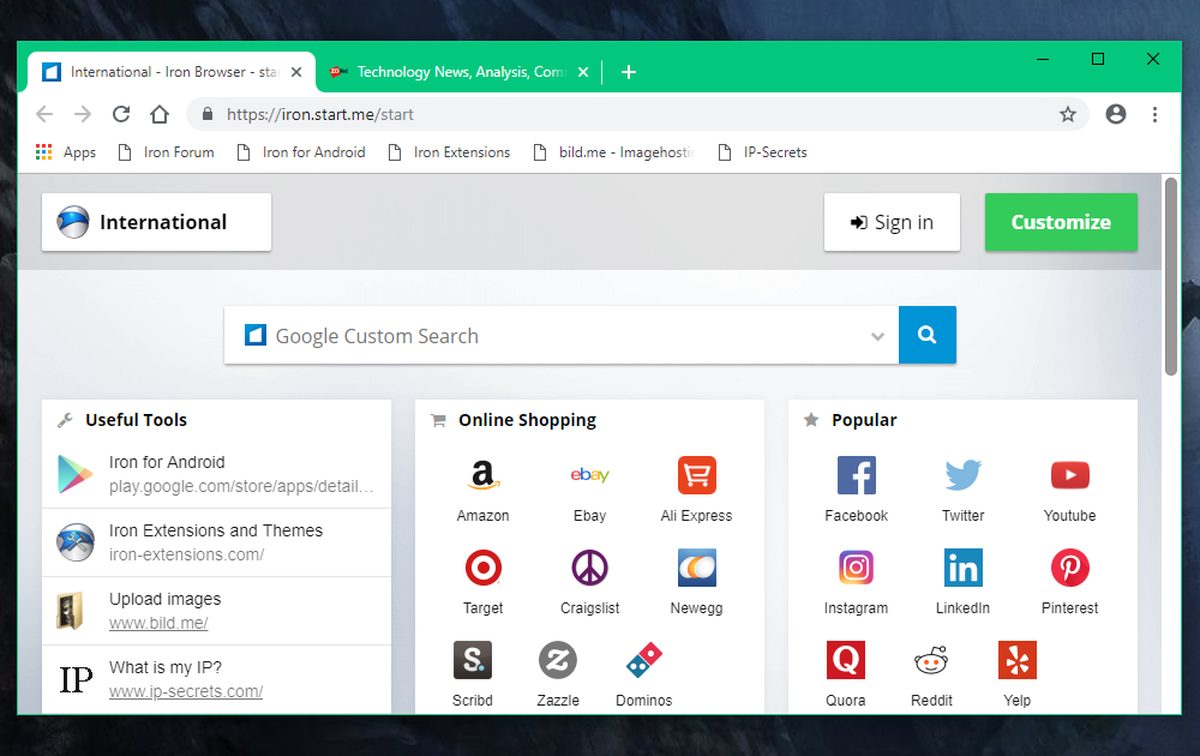Open the Yelp icon
Viewport: 1200px width, 756px height.
pyautogui.click(x=1017, y=660)
